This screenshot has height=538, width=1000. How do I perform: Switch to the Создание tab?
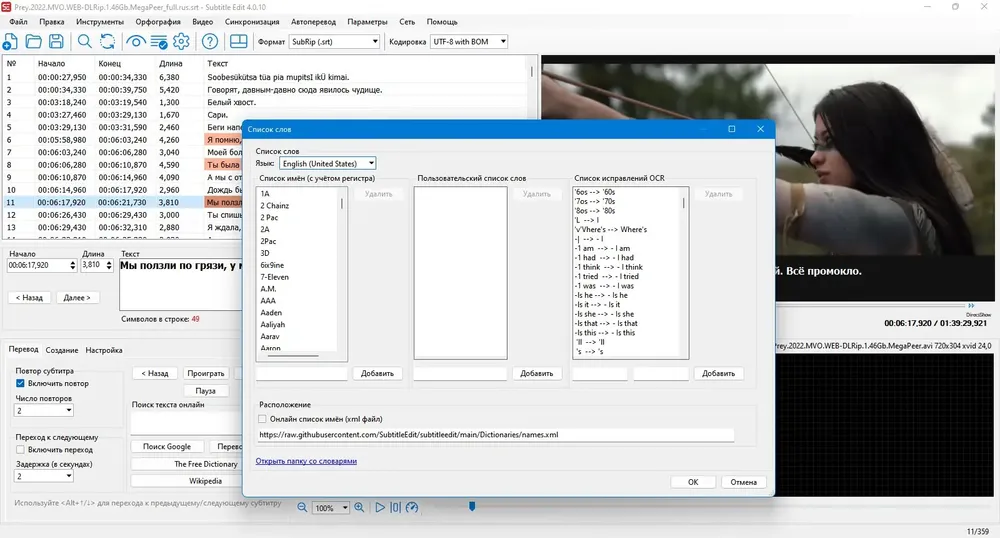coord(62,350)
